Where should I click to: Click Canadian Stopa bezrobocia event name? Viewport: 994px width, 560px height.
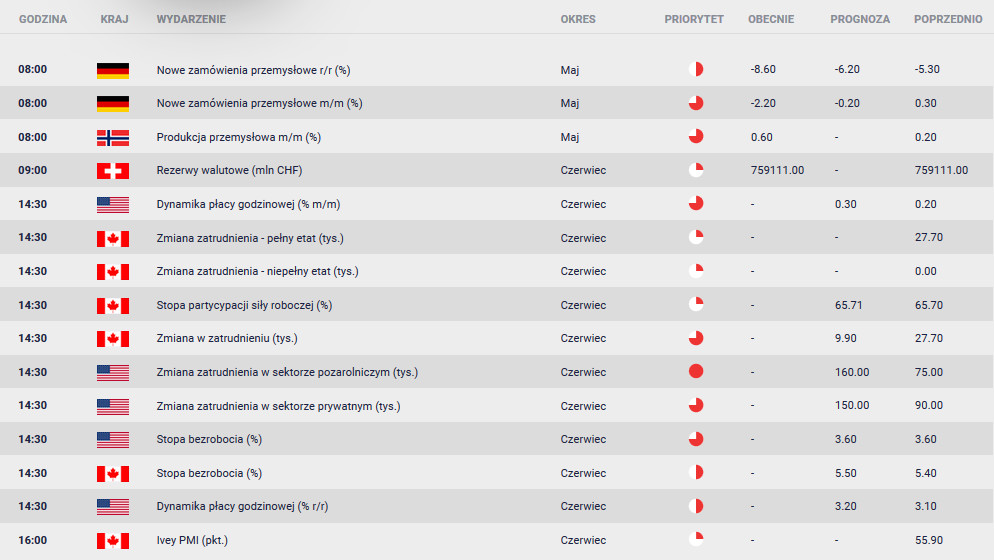point(209,473)
